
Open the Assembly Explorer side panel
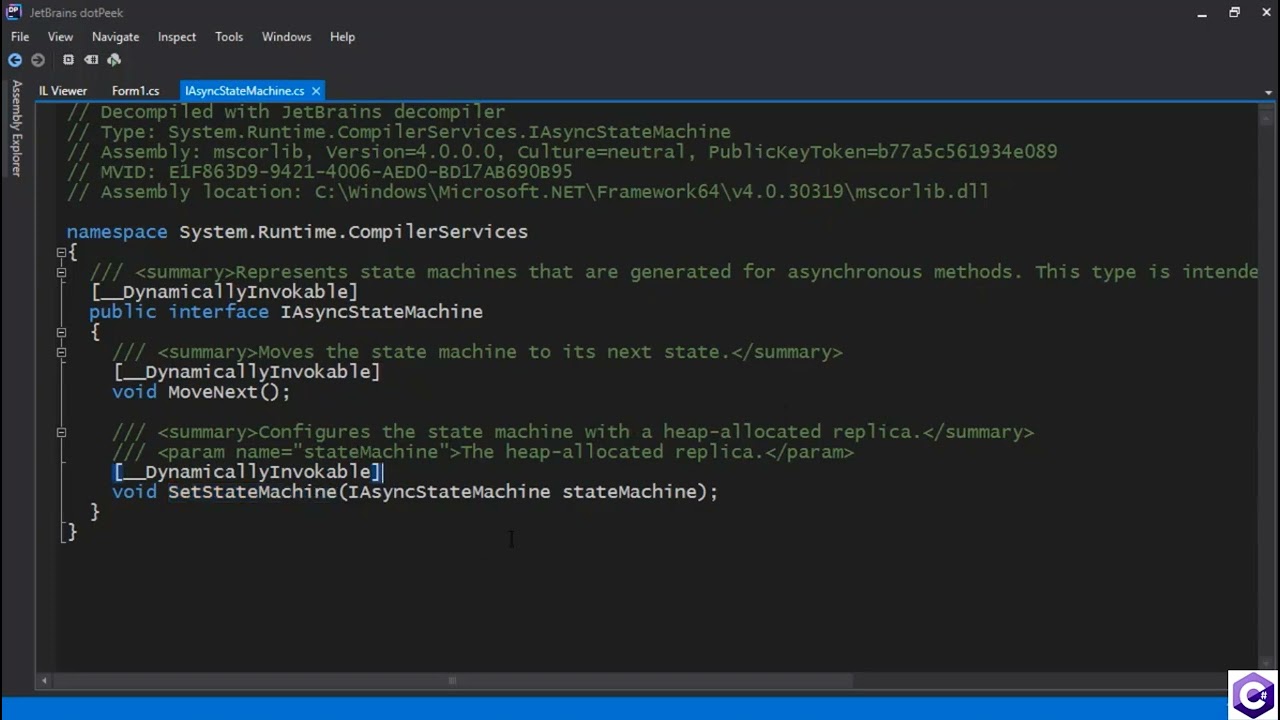[16, 129]
